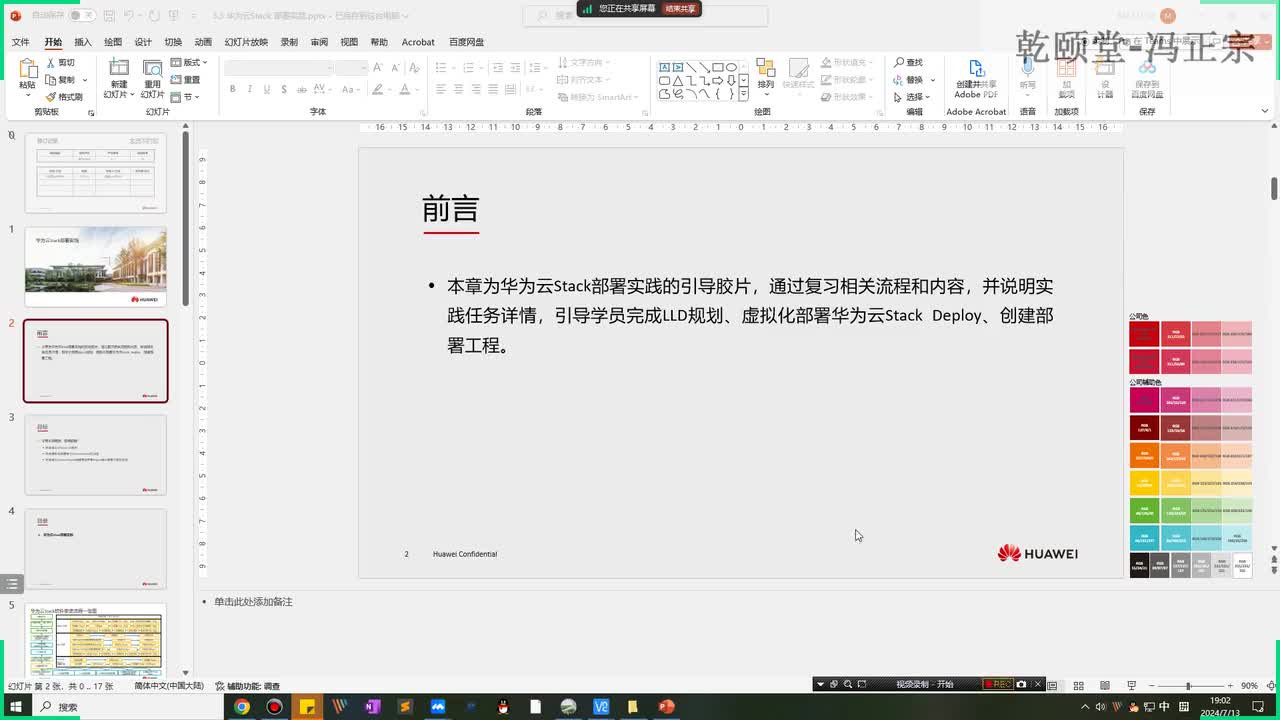
Task: Click the camera screenshot icon on the recorder bar
Action: (x=1021, y=684)
